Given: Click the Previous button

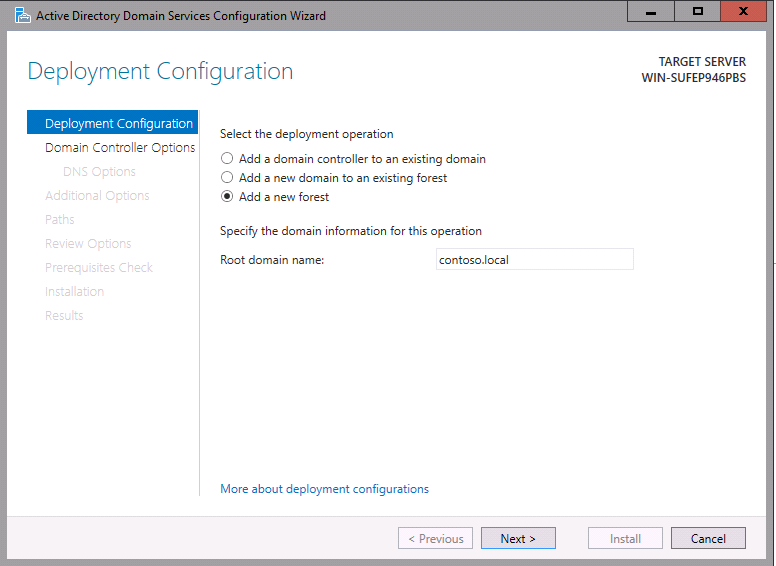Looking at the screenshot, I should [436, 538].
